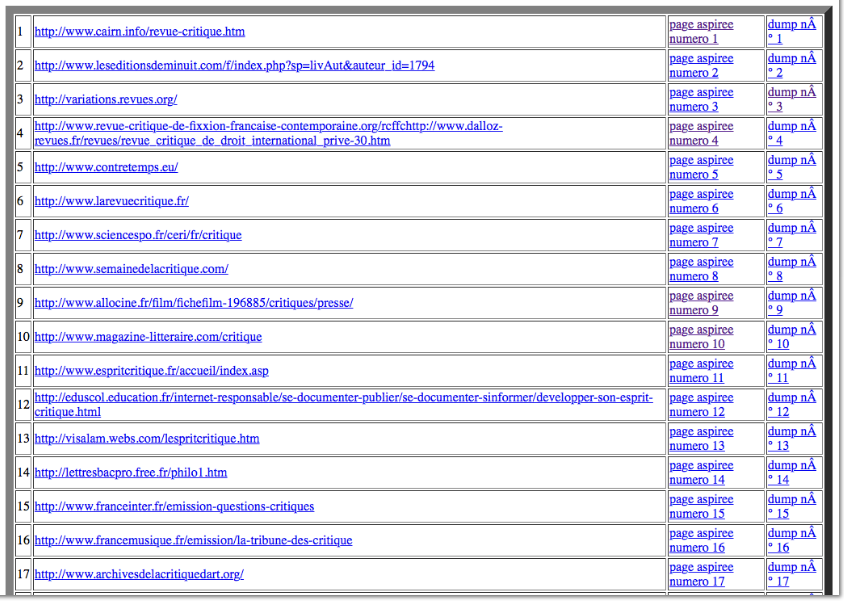Image resolution: width=844 pixels, height=601 pixels.
Task: Click 'page aspiree numero 3'
Action: [x=701, y=100]
